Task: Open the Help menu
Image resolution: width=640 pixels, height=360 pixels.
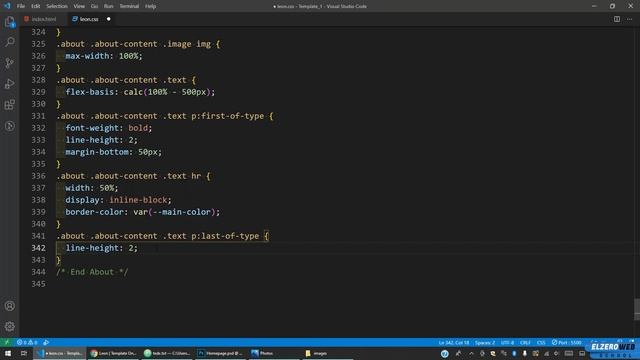Action: [x=151, y=6]
